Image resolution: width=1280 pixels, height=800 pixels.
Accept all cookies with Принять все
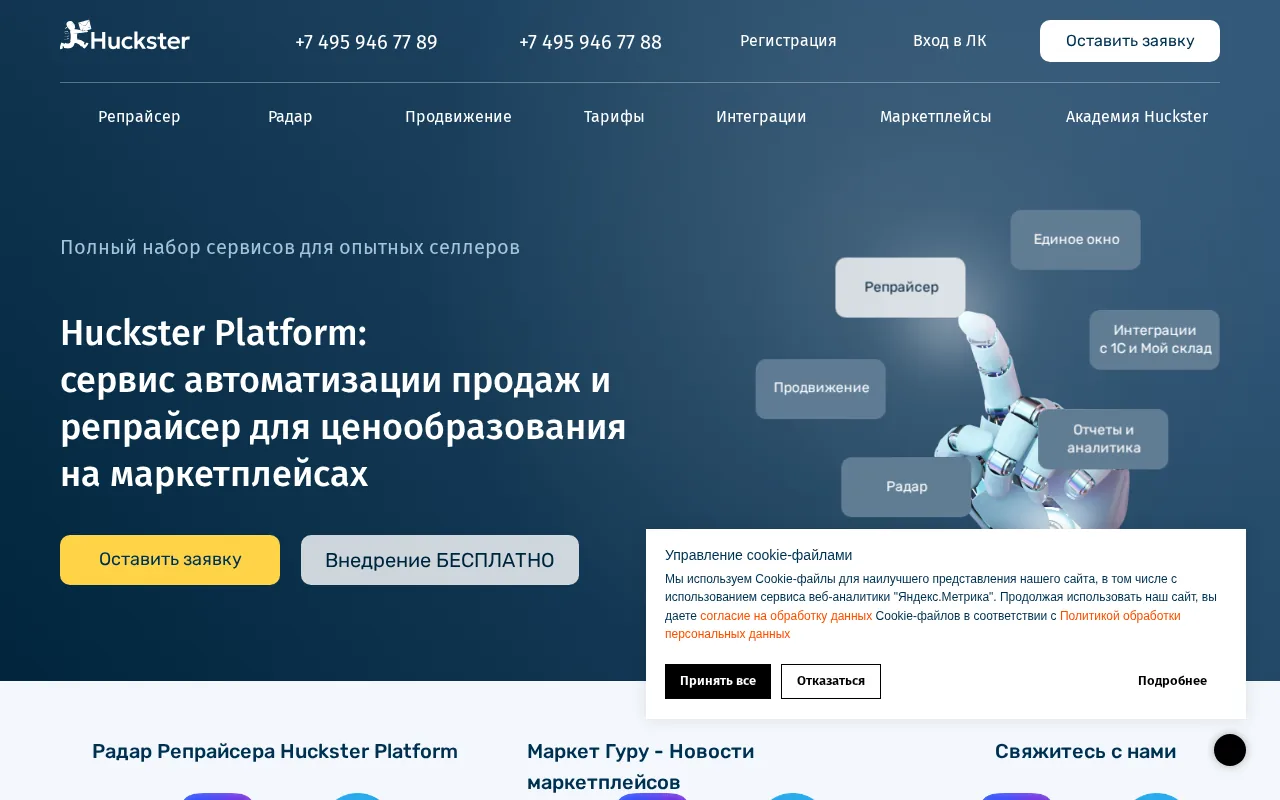pos(718,681)
